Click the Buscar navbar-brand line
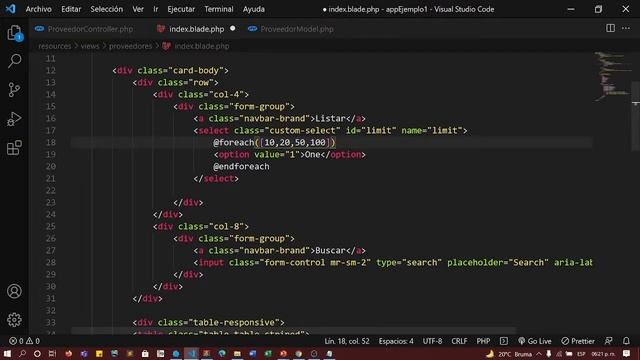Screen dimensions: 640x360 click(279, 251)
